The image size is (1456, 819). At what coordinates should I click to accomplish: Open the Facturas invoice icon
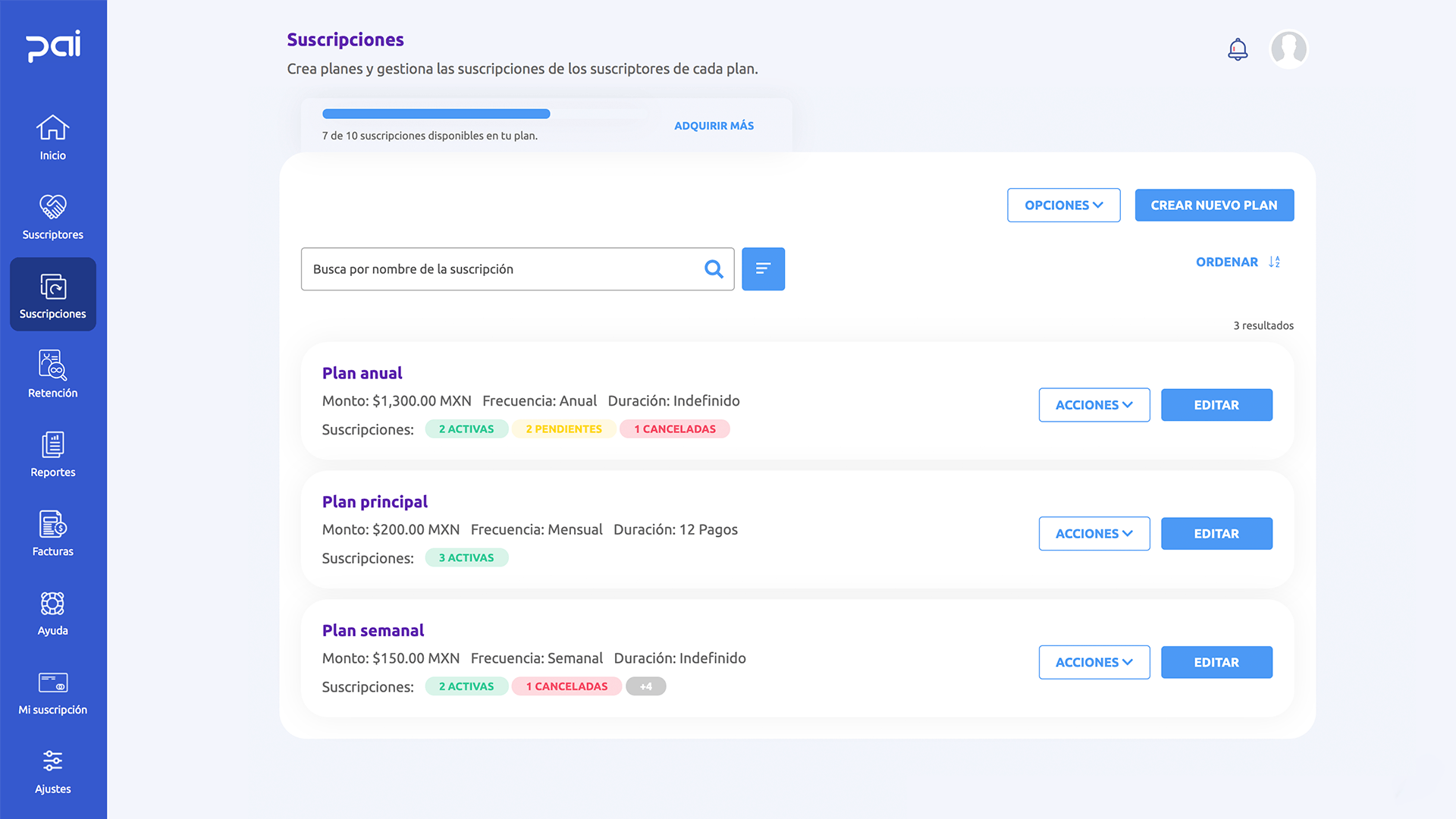click(53, 524)
